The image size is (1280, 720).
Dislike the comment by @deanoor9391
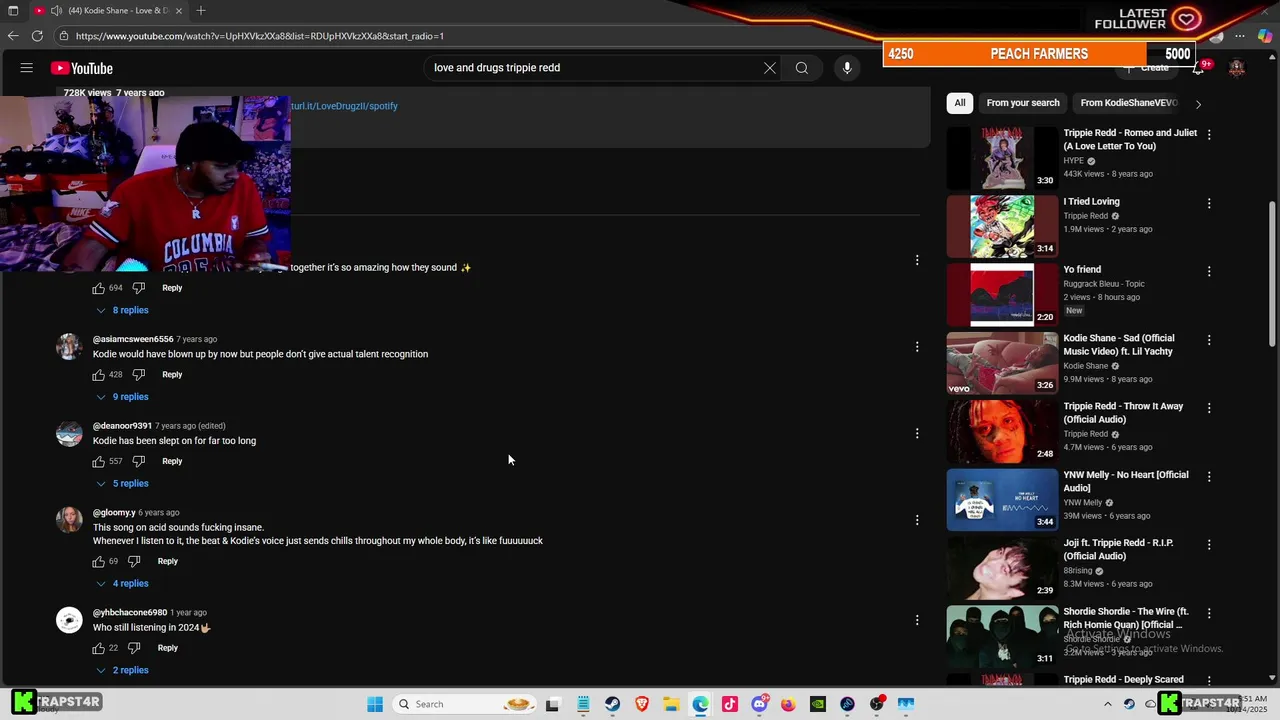(139, 461)
